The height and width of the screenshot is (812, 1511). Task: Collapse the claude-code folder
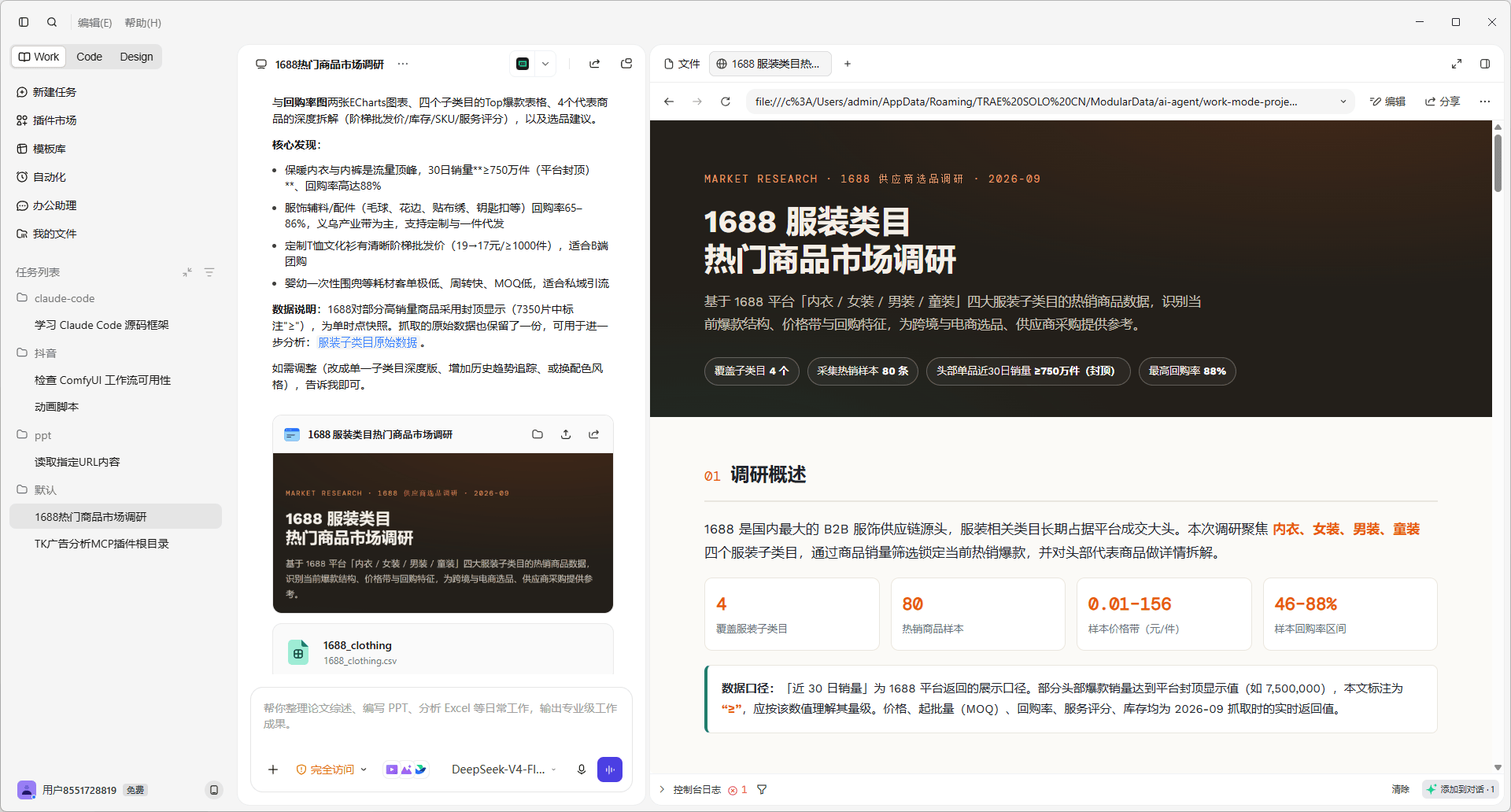tap(56, 298)
